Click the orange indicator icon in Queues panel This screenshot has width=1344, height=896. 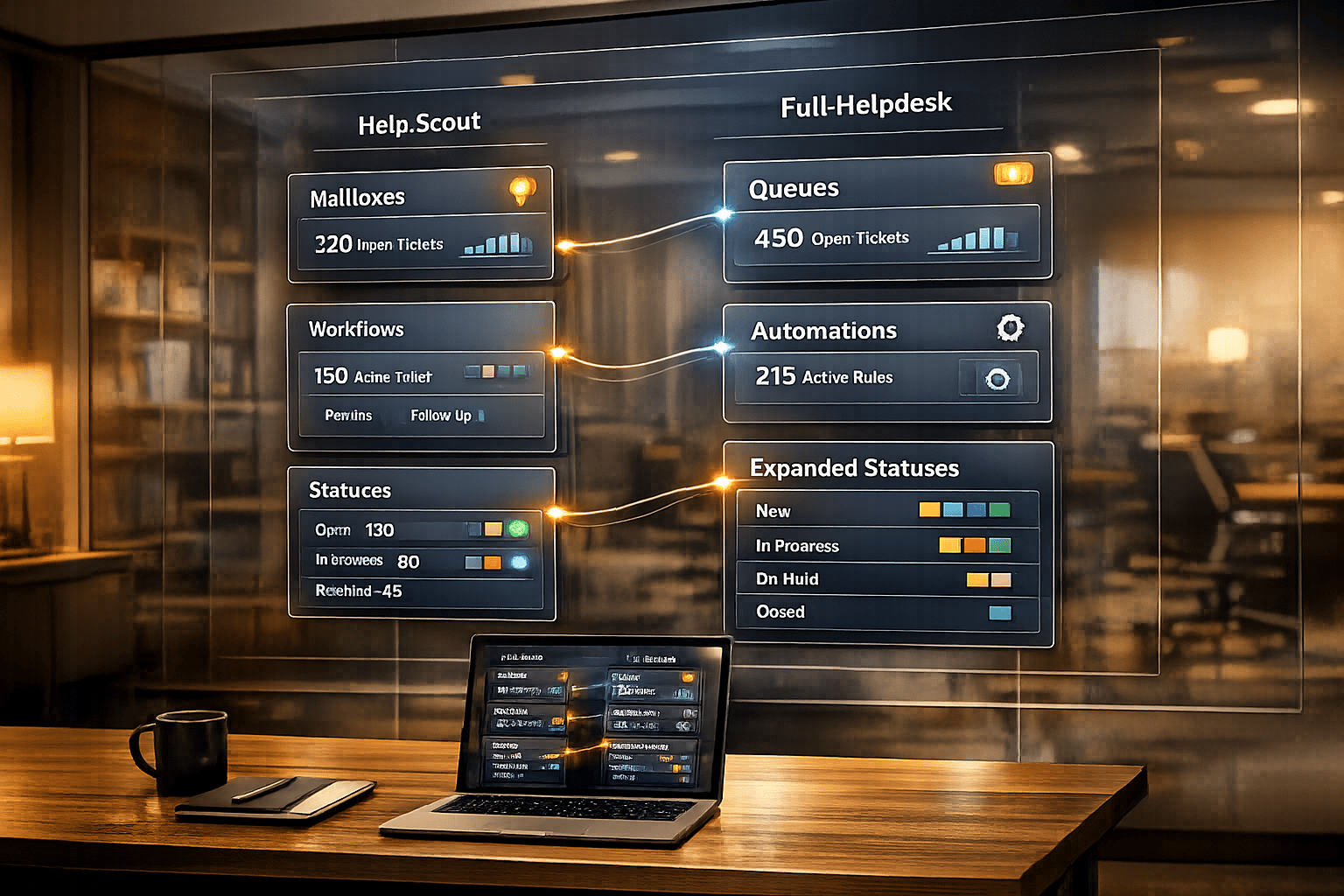pyautogui.click(x=1013, y=173)
